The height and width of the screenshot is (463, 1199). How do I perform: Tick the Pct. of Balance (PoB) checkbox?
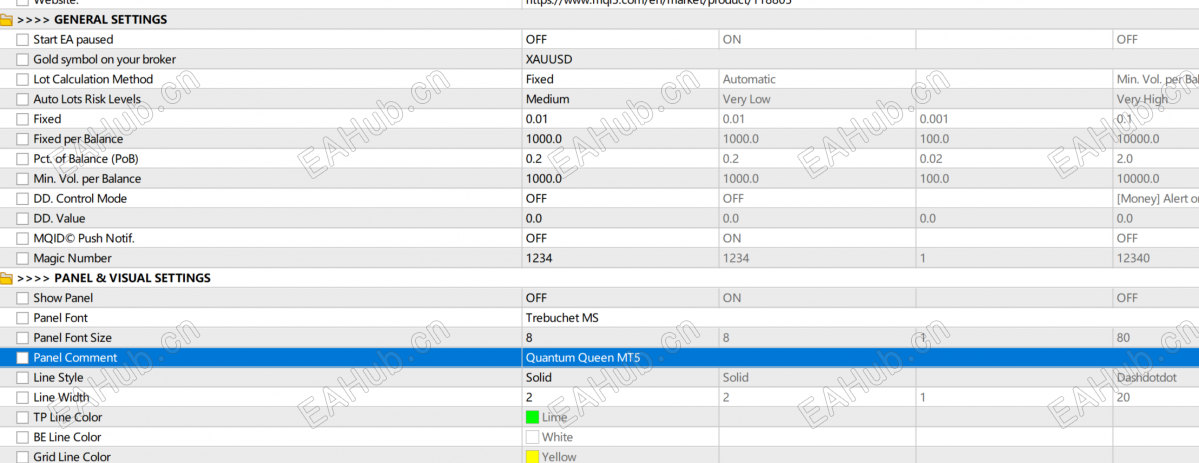[22, 159]
